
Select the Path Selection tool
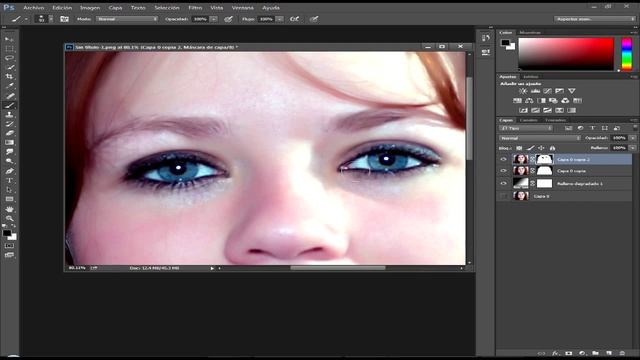(9, 190)
